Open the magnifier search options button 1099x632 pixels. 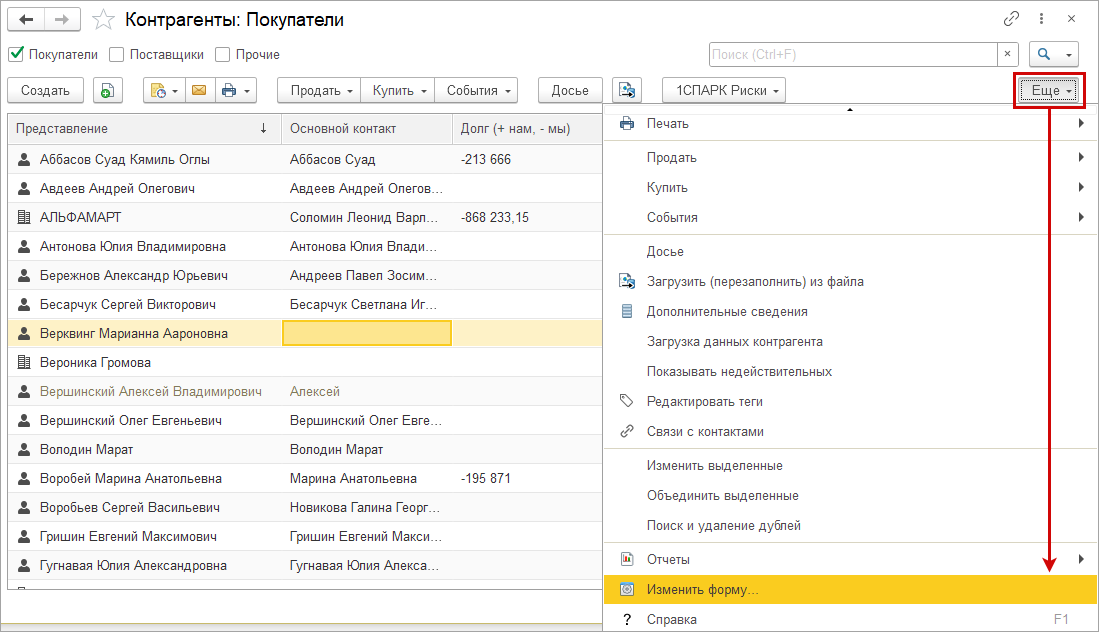[x=1054, y=54]
